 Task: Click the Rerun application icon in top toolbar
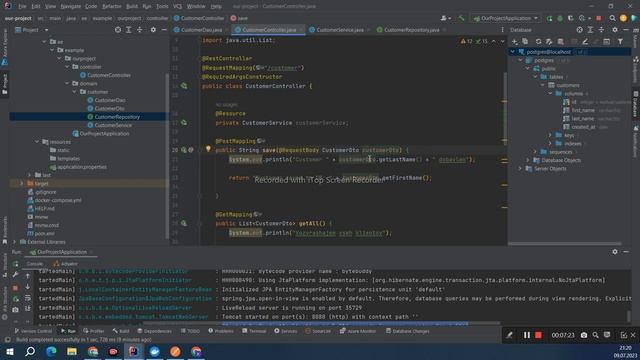point(549,18)
